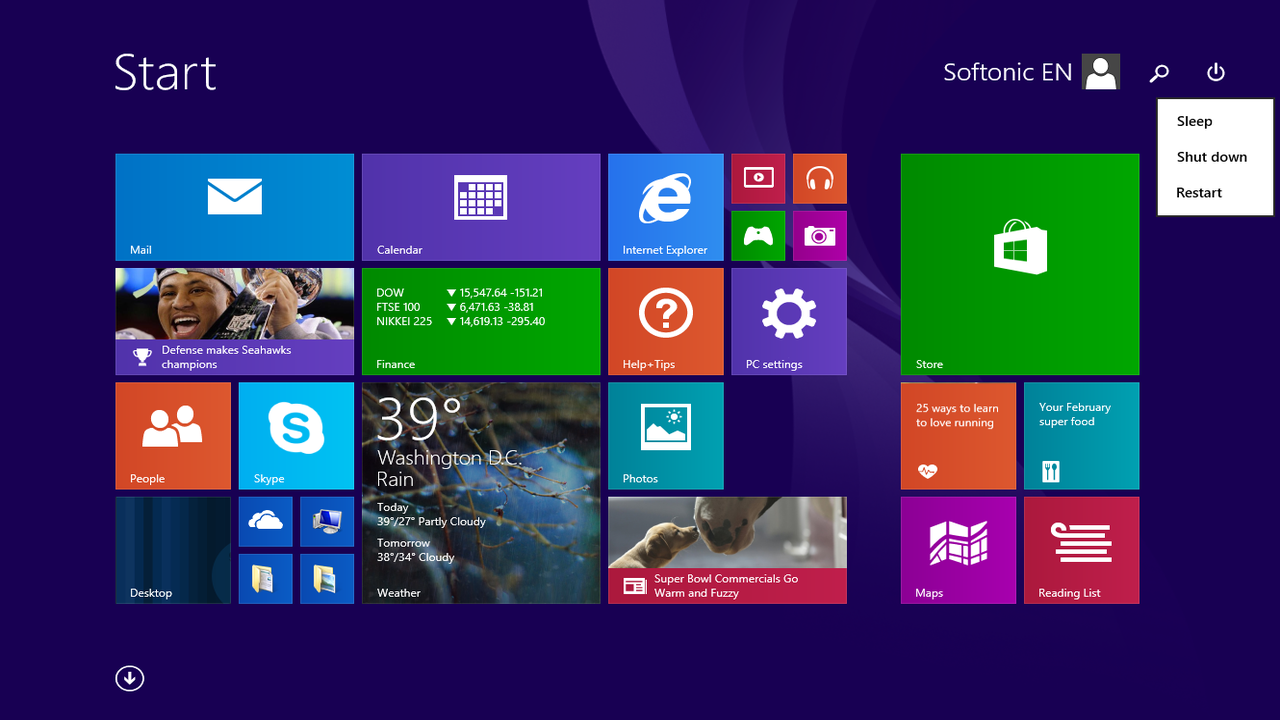Screen dimensions: 1280x720
Task: Launch the Maps app tile
Action: [x=957, y=549]
